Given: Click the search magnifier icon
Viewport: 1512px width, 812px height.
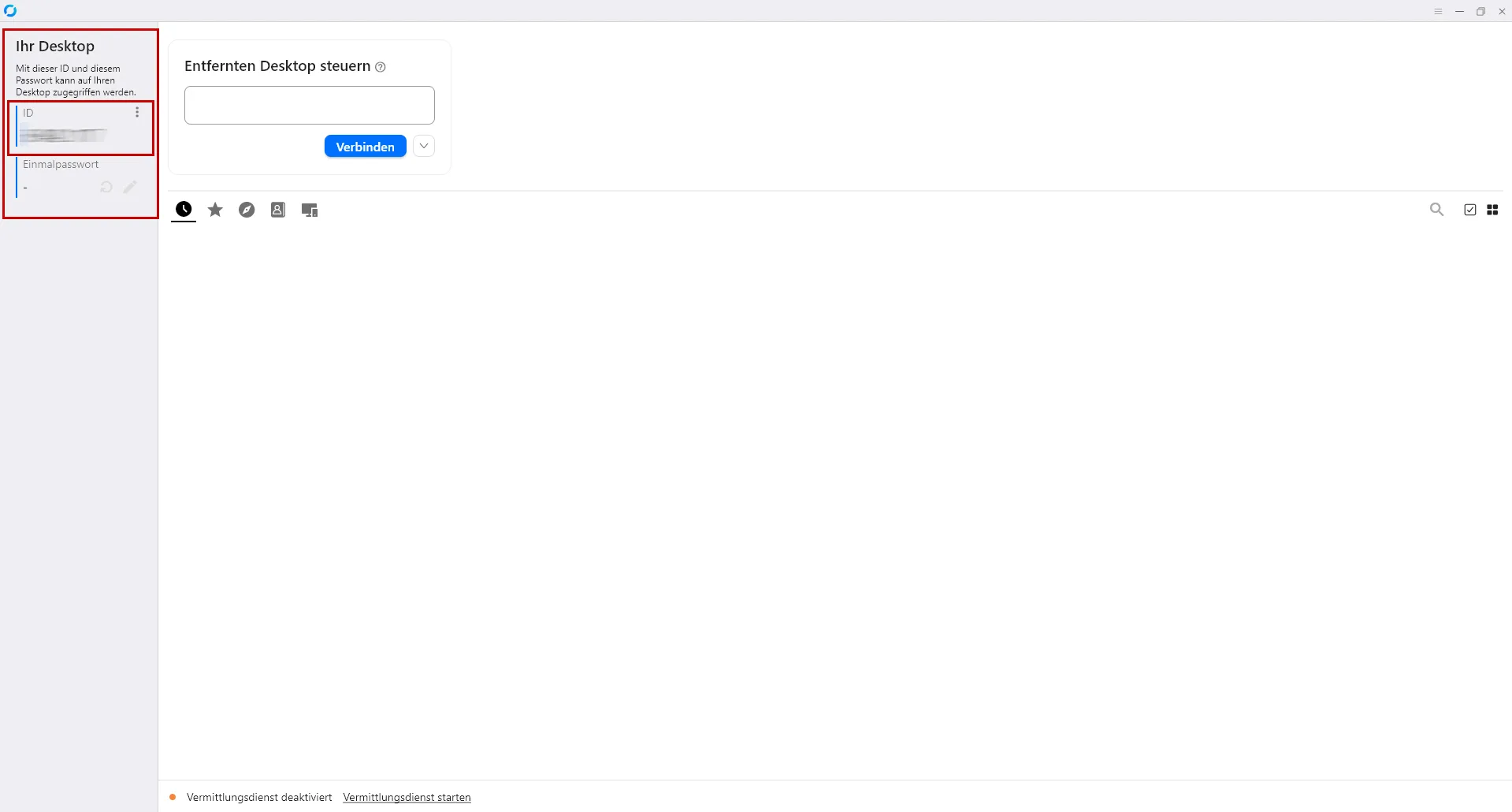Looking at the screenshot, I should (1436, 210).
